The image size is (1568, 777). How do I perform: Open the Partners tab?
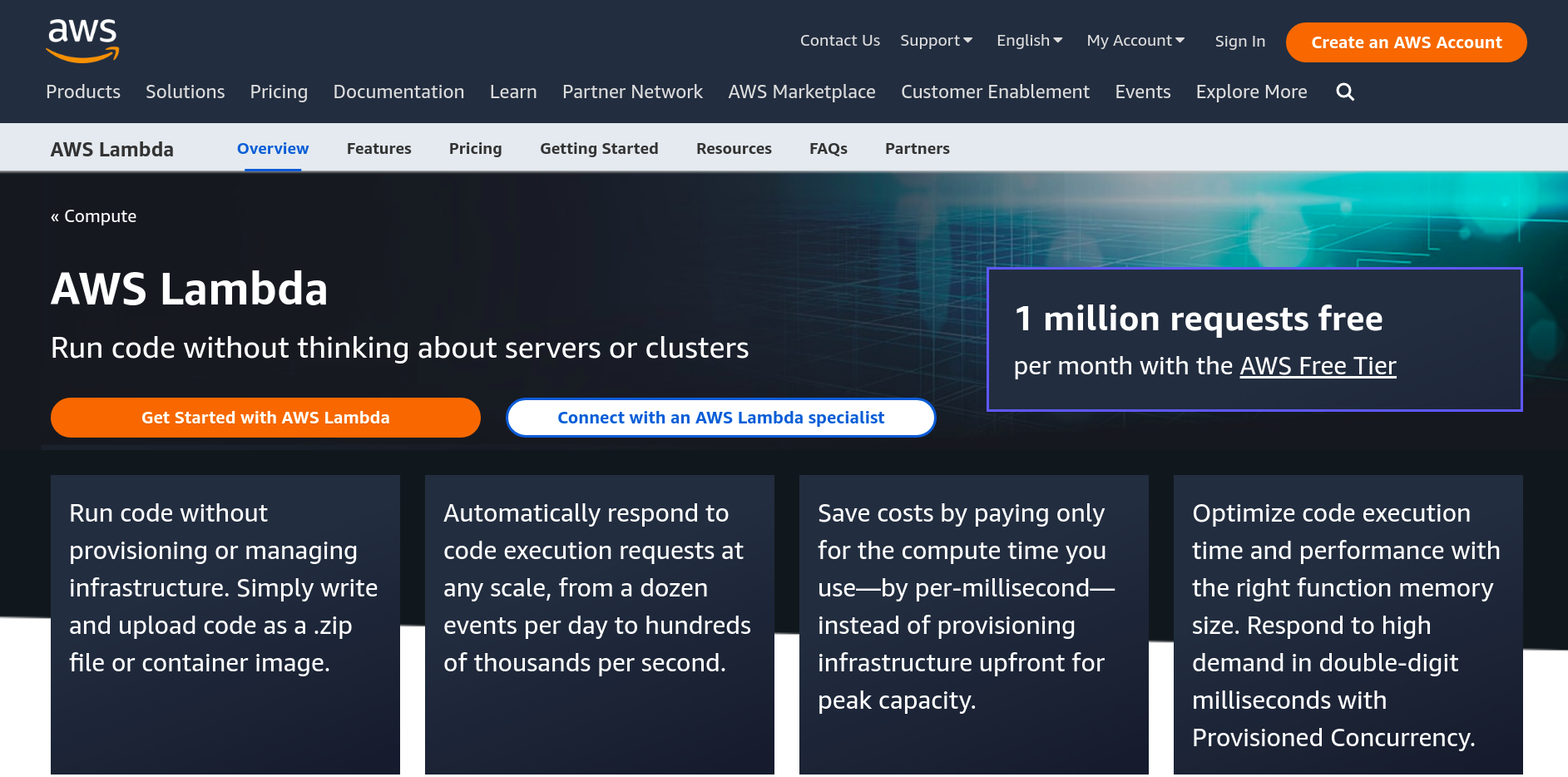point(917,148)
